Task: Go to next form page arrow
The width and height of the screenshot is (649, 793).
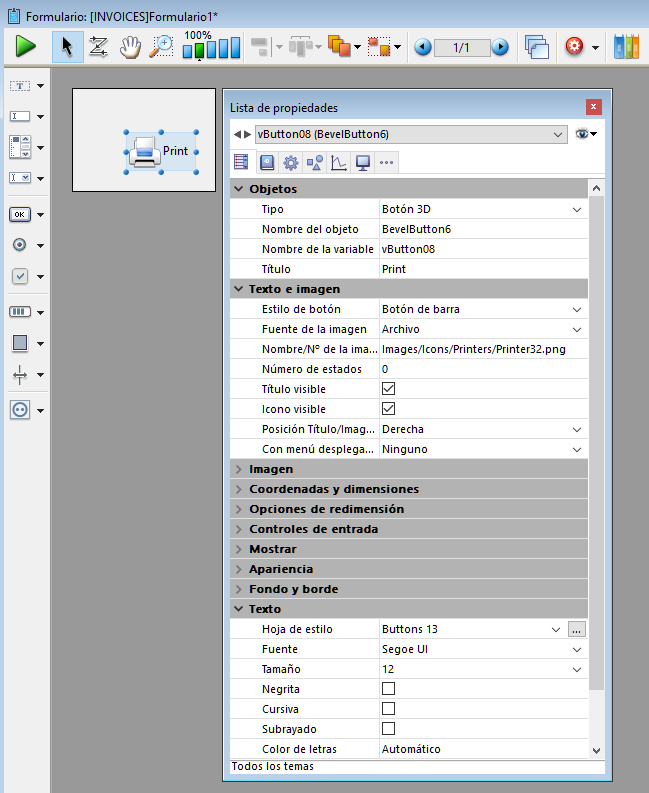Action: tap(500, 47)
